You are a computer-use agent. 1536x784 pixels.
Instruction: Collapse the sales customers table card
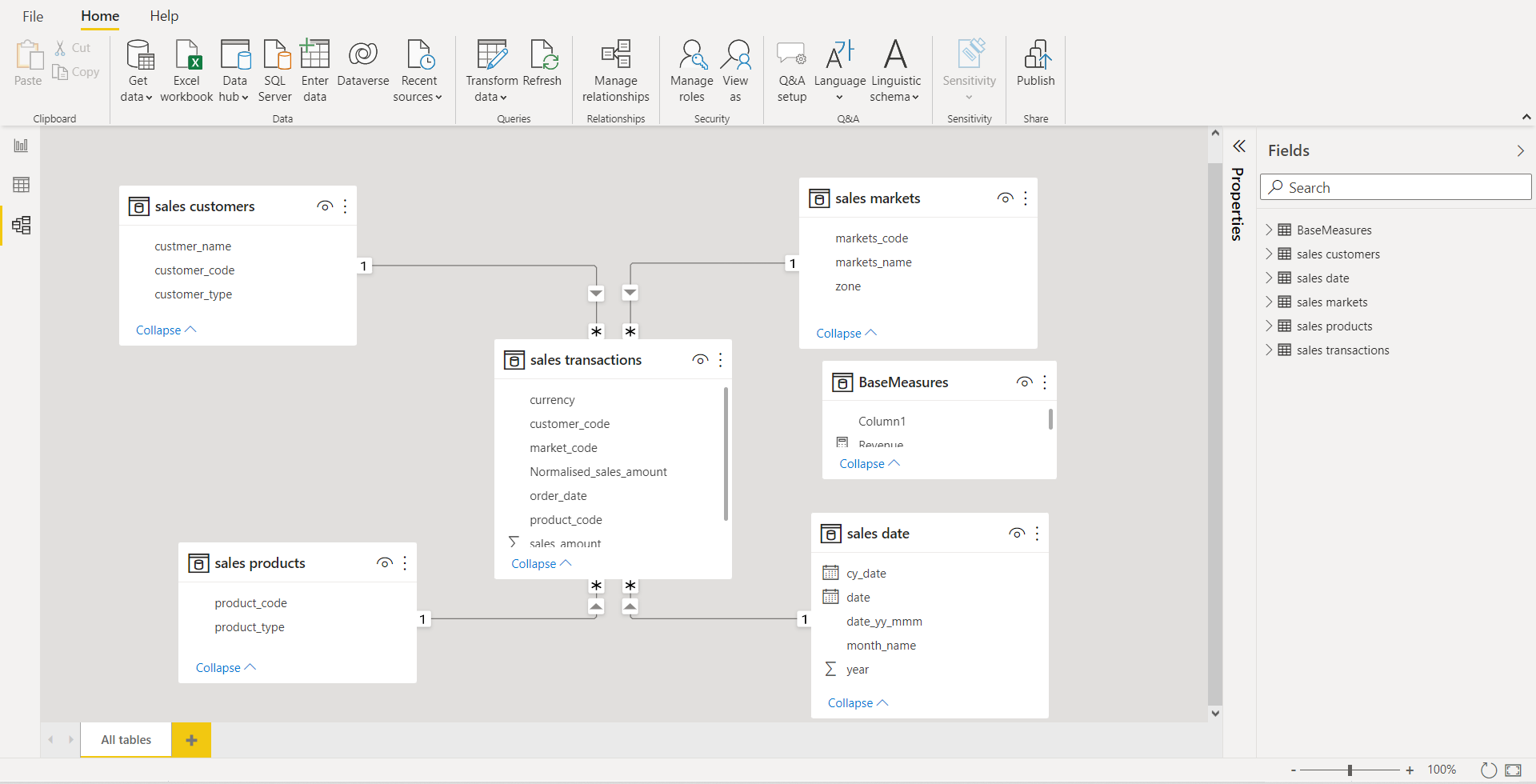166,330
